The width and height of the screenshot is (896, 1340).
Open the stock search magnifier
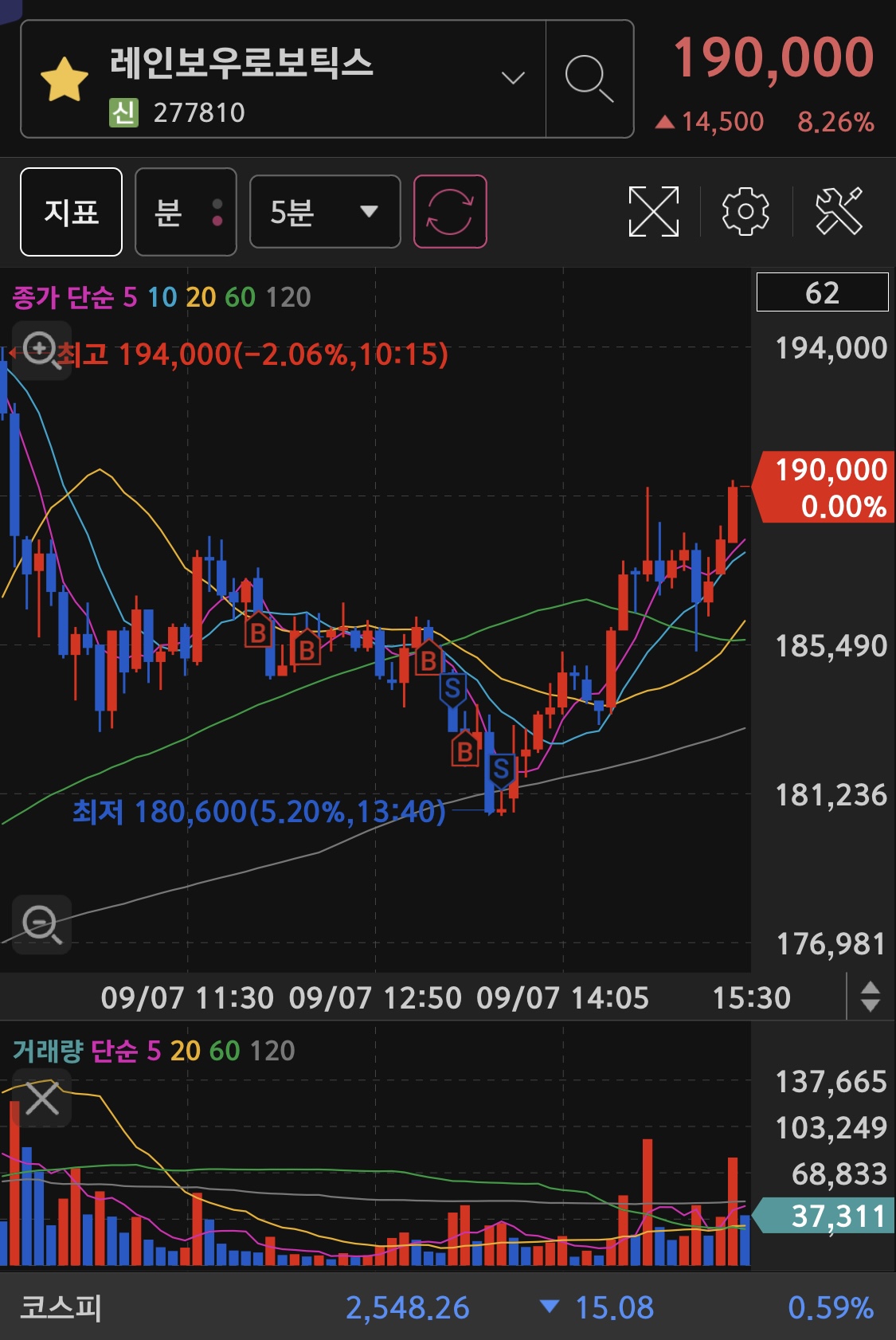coord(589,79)
